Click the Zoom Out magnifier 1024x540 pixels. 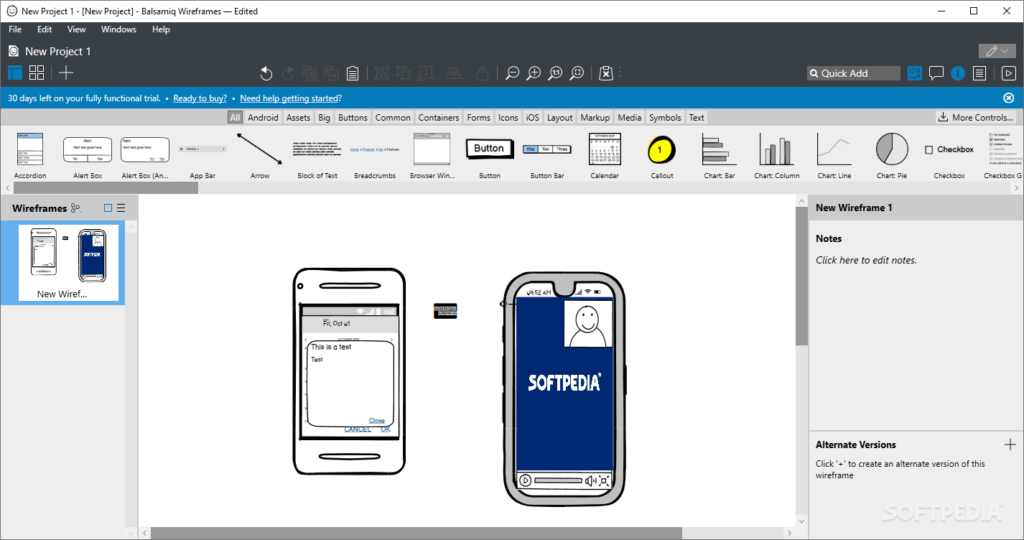(x=513, y=73)
